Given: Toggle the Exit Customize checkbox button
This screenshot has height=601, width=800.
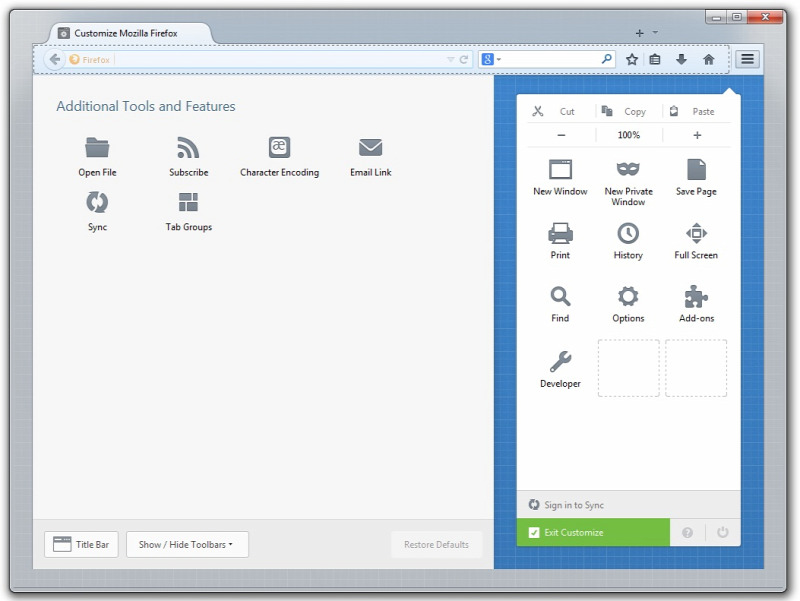Looking at the screenshot, I should pos(593,533).
